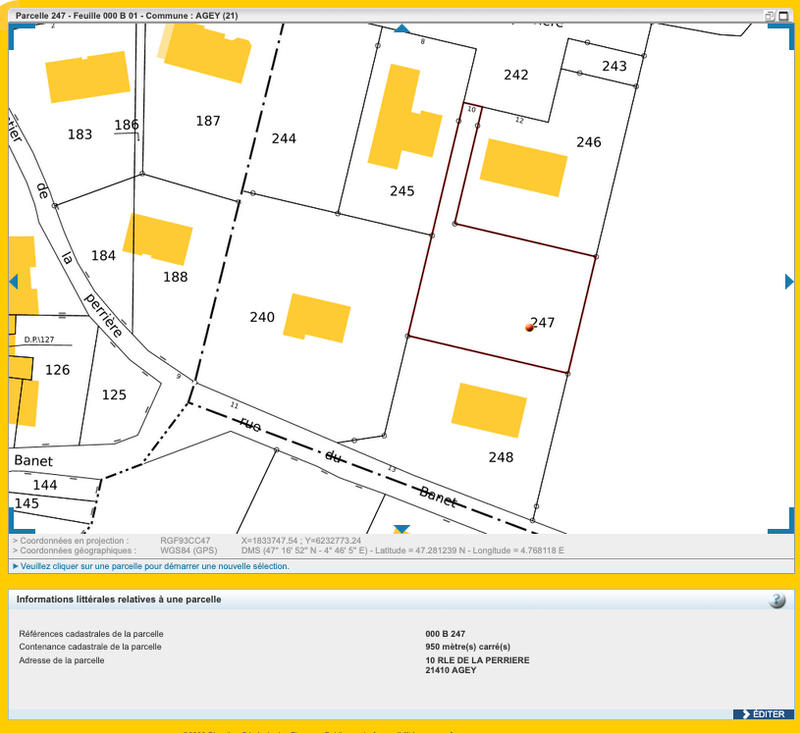Click the maximize icon beside the restore icon

click(783, 15)
